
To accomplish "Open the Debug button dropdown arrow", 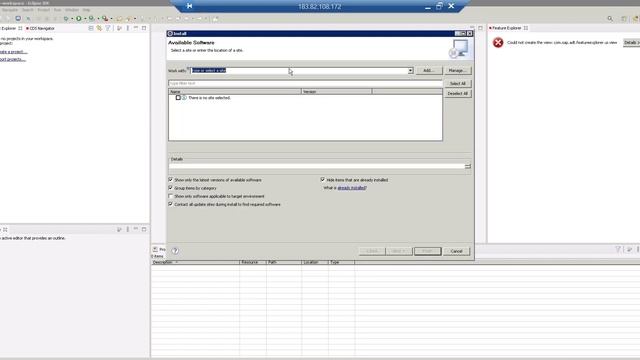I will point(72,19).
